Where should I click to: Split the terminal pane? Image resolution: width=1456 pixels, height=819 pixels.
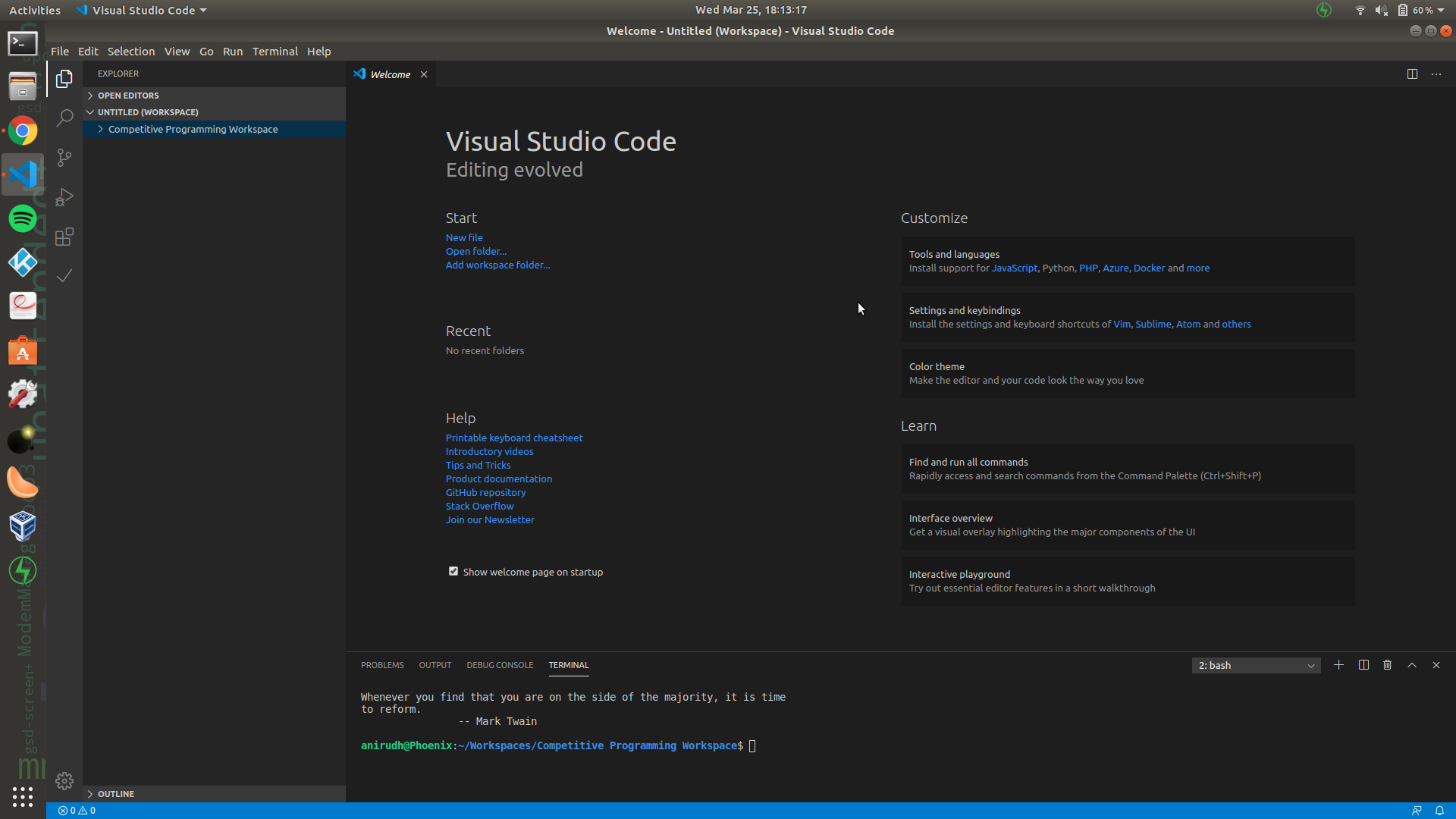pyautogui.click(x=1363, y=665)
